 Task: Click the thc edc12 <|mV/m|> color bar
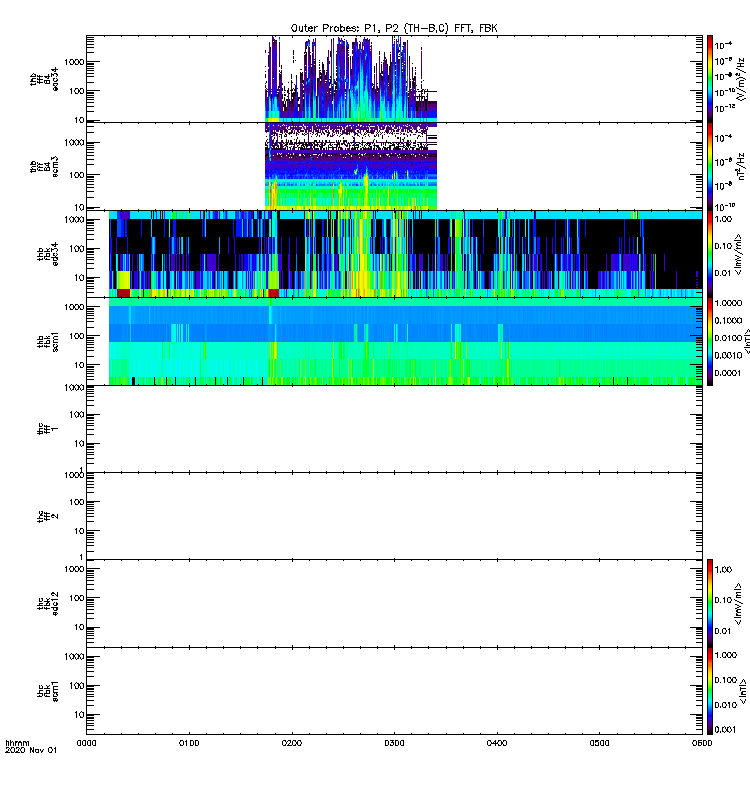click(x=710, y=603)
